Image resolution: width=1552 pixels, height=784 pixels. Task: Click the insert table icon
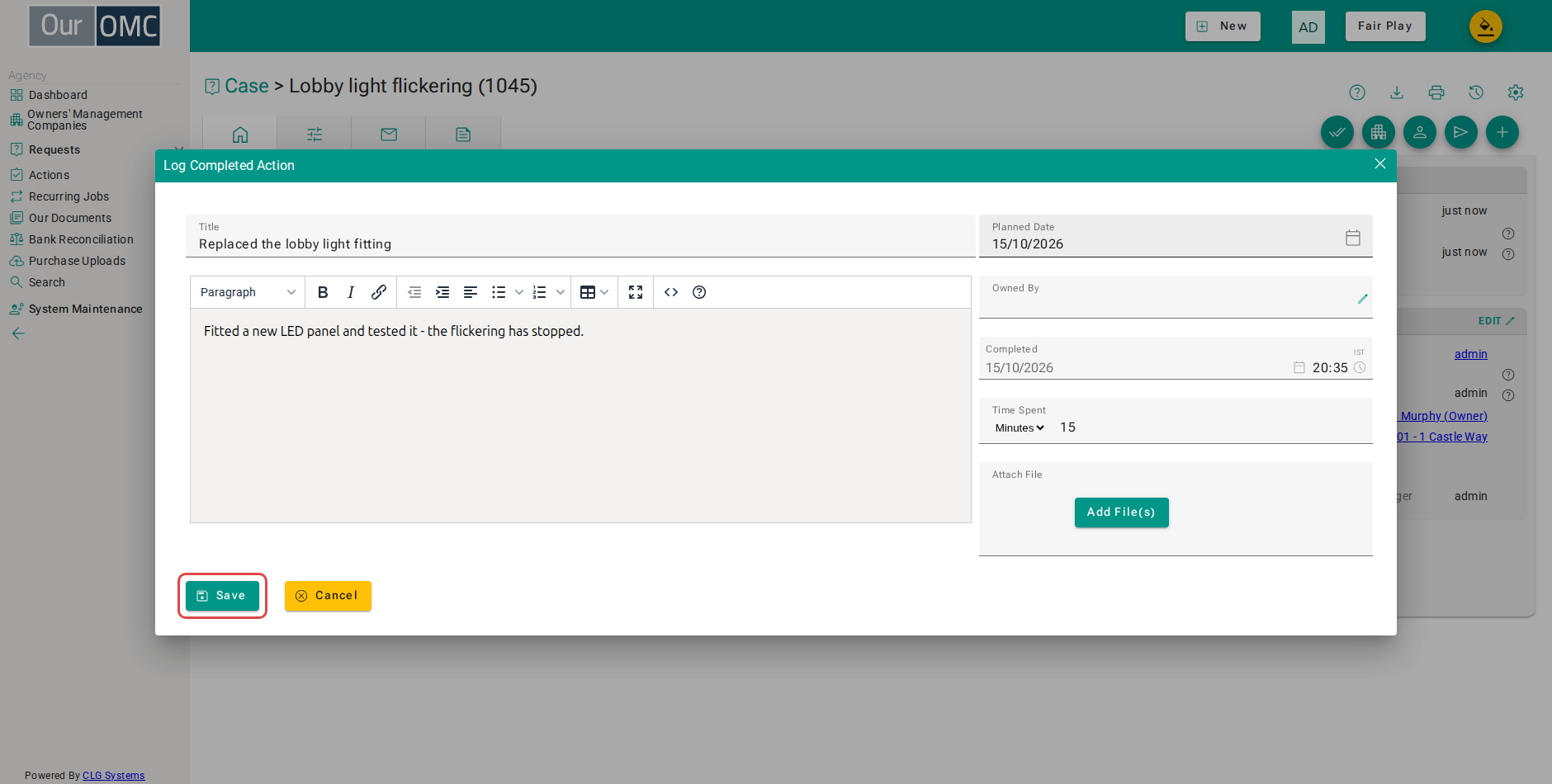588,292
